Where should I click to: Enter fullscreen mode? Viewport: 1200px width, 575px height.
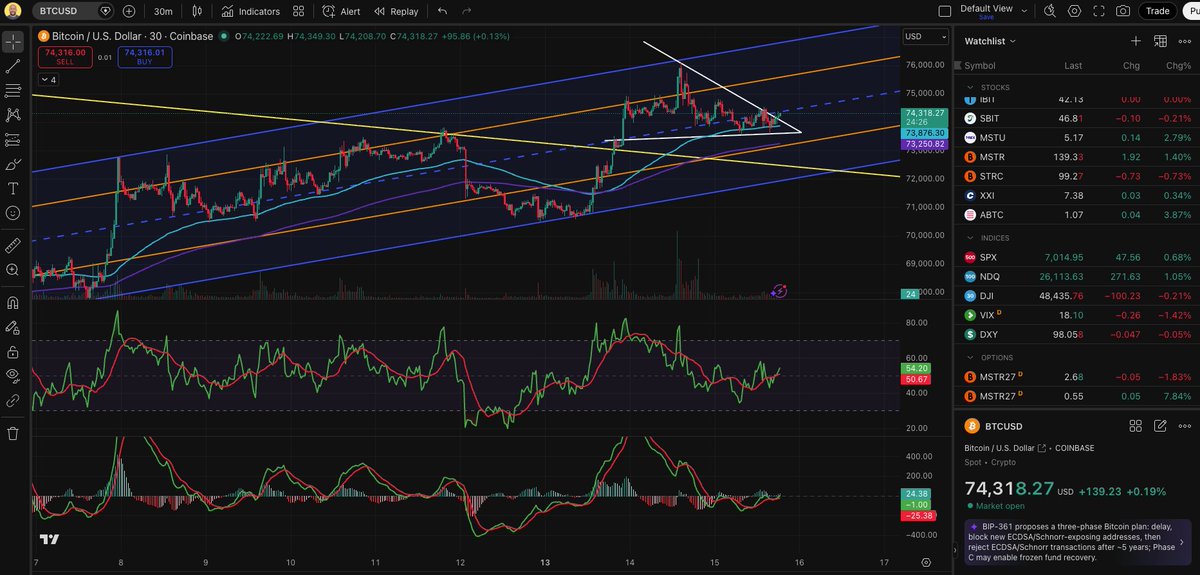pyautogui.click(x=1098, y=11)
